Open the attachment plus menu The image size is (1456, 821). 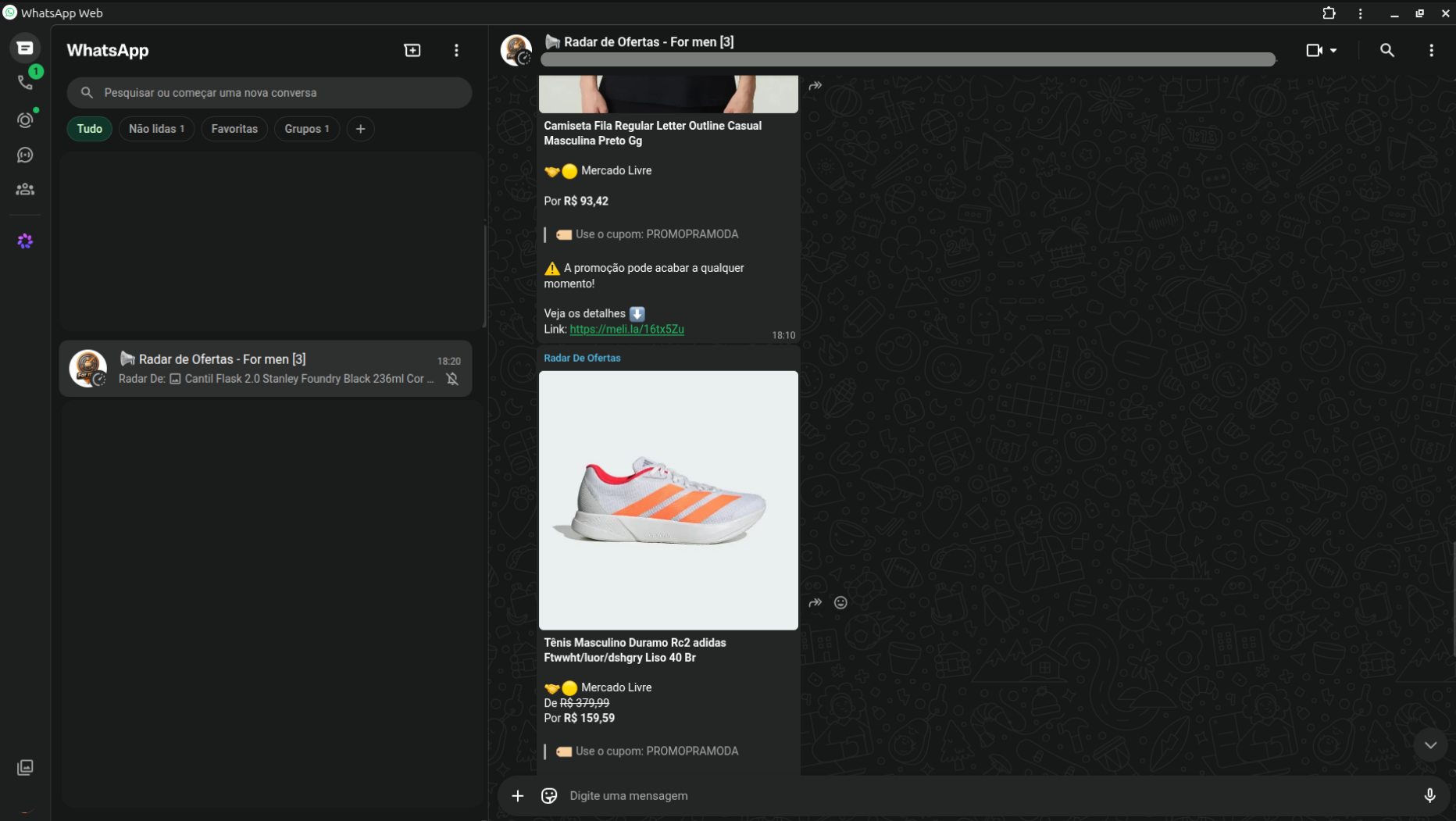517,795
